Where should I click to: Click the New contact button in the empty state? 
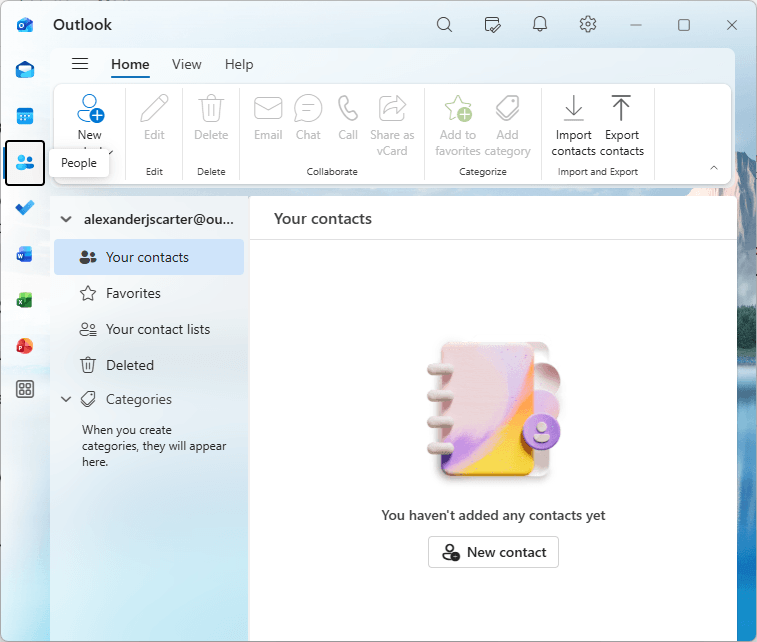pos(493,552)
